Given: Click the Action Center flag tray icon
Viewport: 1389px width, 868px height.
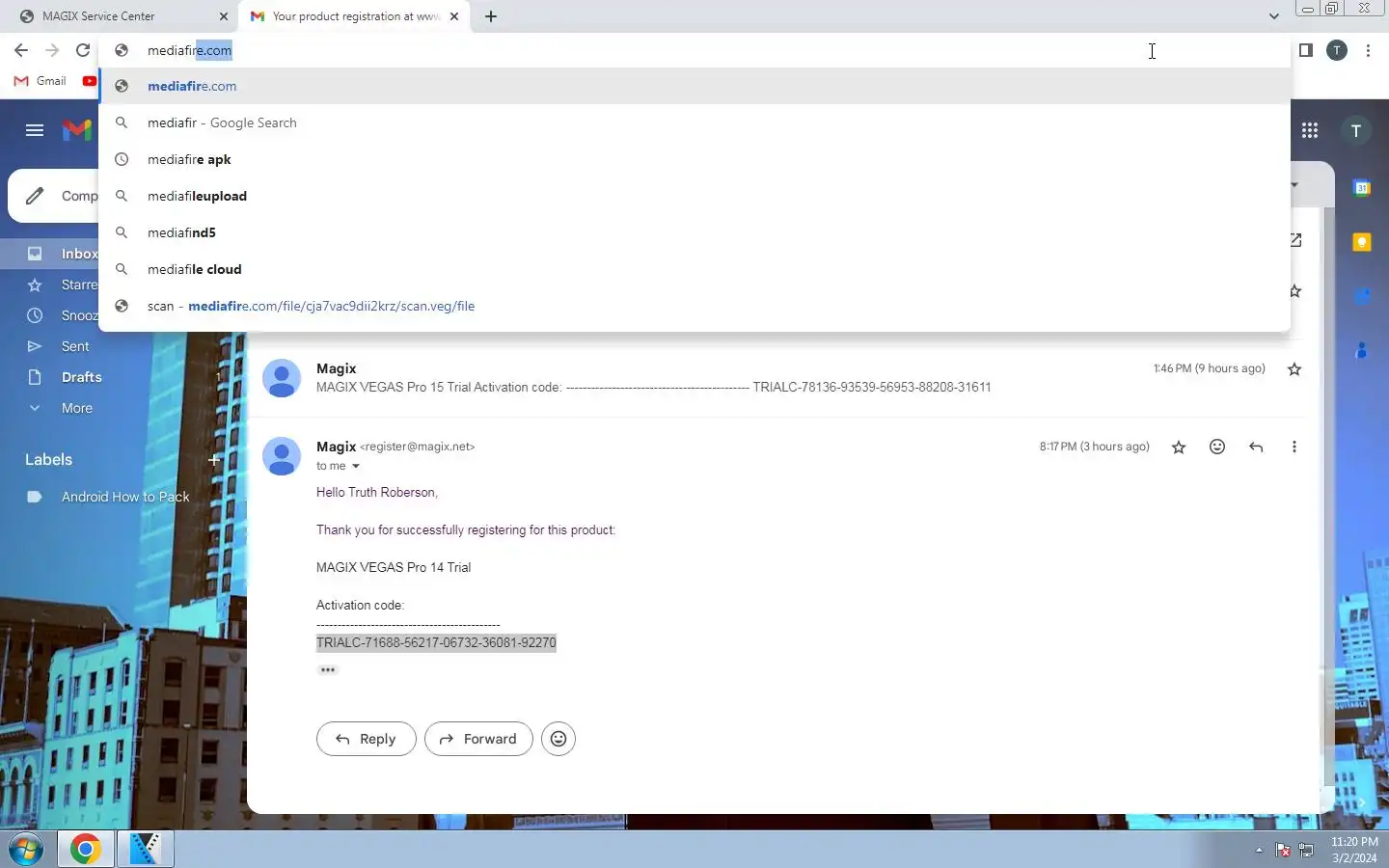Looking at the screenshot, I should pos(1283,850).
